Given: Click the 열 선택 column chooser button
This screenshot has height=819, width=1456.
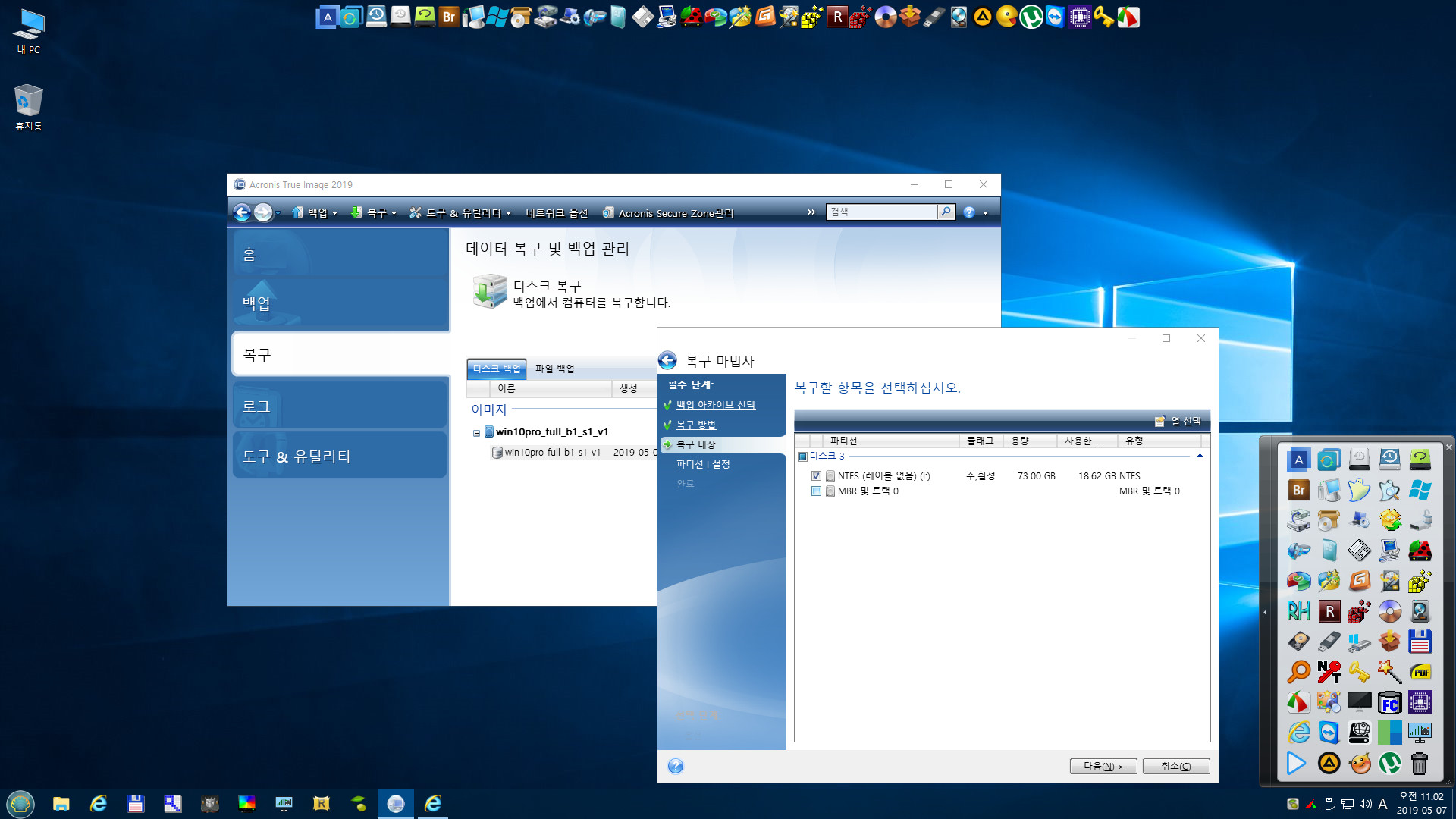Looking at the screenshot, I should [x=1178, y=421].
